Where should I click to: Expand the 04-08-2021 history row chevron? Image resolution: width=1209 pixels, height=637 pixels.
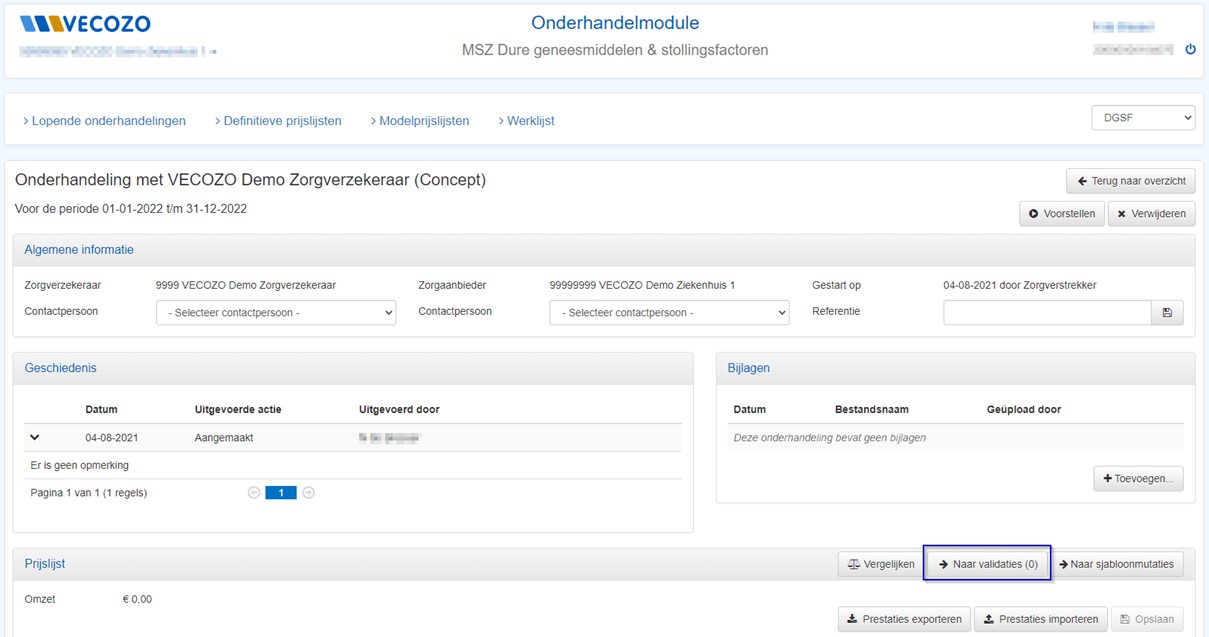click(35, 437)
